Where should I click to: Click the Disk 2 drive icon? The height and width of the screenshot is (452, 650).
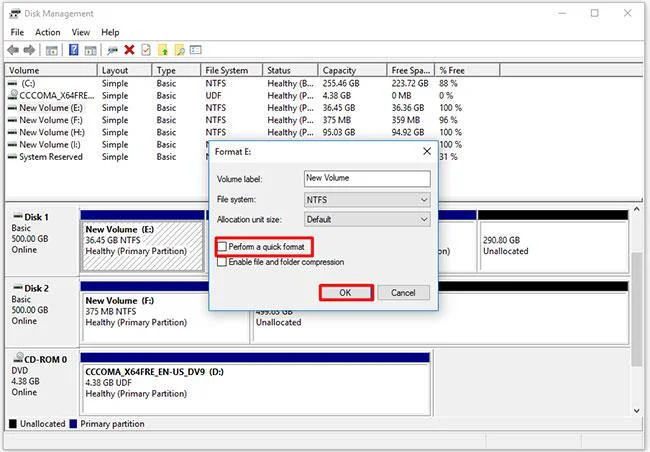coord(18,288)
